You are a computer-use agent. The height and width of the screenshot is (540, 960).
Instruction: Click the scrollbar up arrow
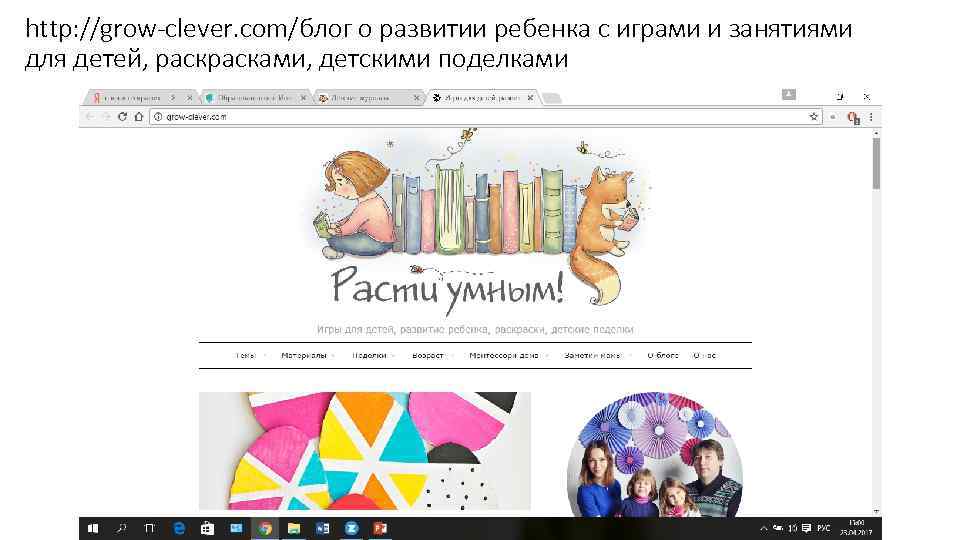click(x=876, y=132)
